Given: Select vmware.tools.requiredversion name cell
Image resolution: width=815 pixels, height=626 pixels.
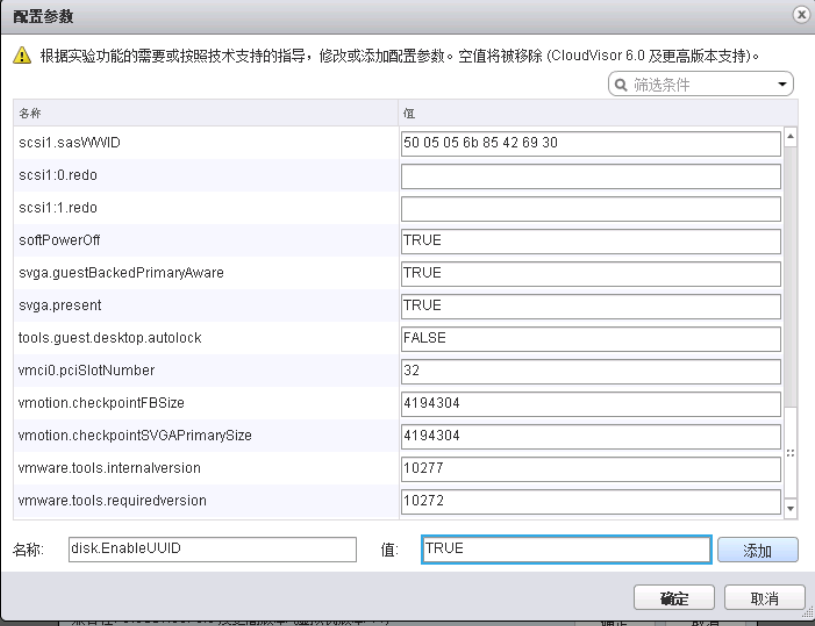Looking at the screenshot, I should coord(206,501).
